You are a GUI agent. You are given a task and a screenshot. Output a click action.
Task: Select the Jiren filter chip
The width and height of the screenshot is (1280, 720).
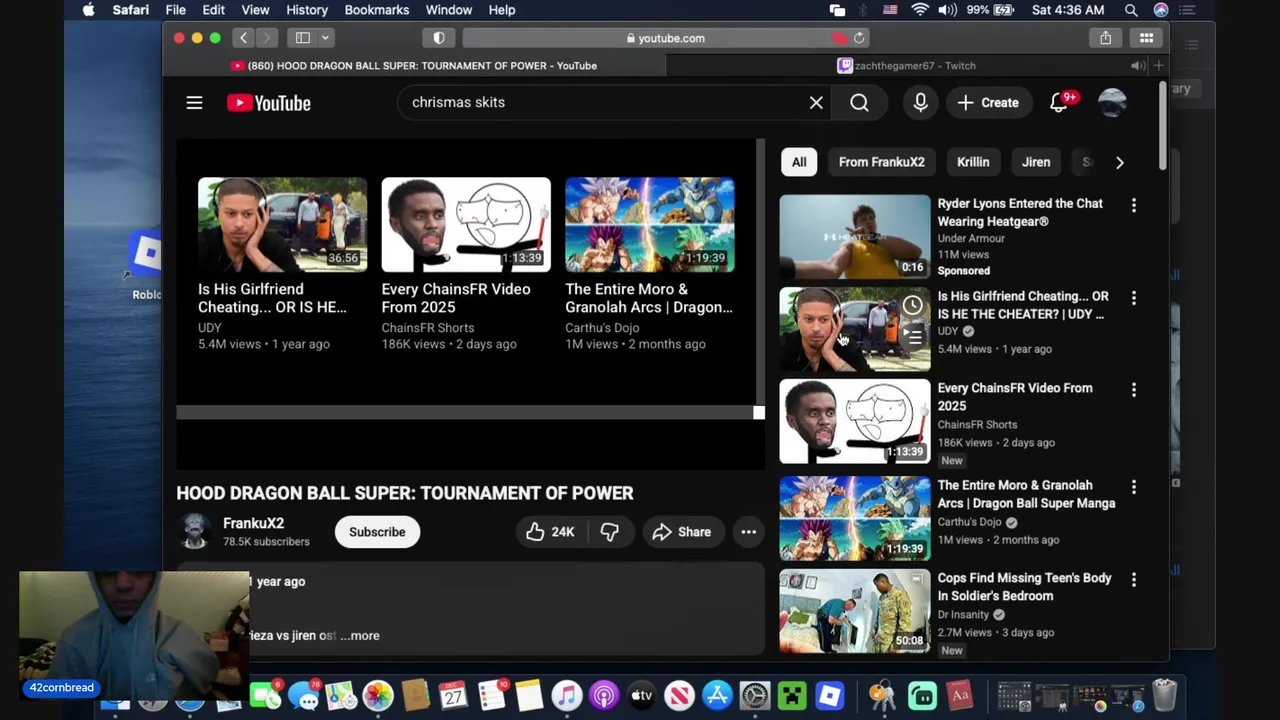tap(1036, 162)
